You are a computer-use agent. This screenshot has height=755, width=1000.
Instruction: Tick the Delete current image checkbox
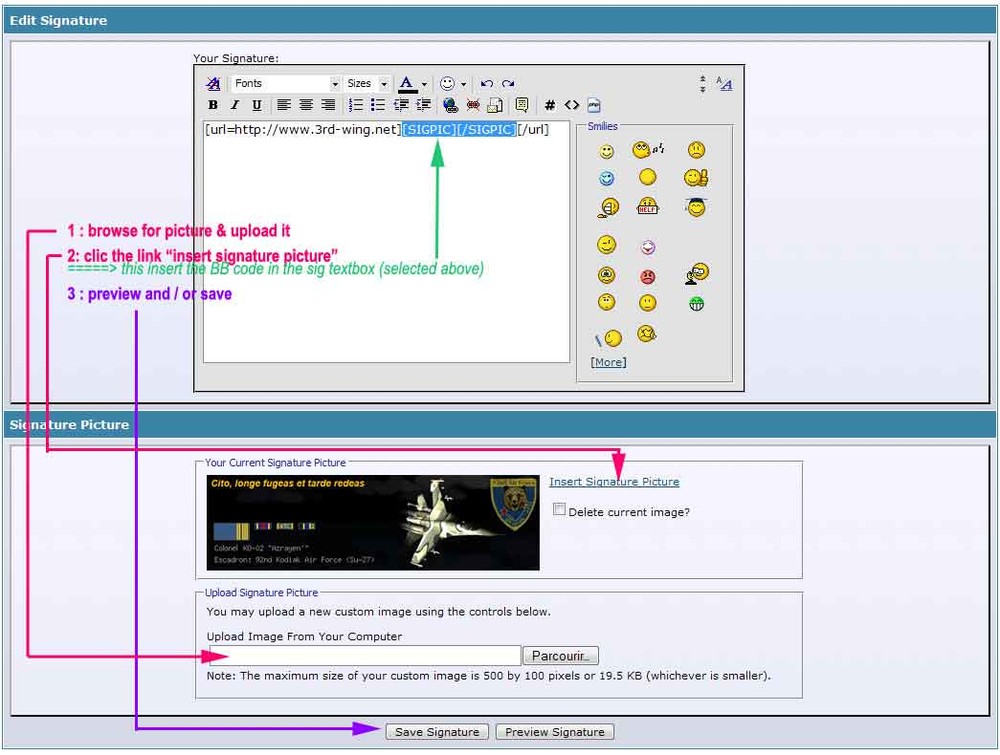(559, 509)
